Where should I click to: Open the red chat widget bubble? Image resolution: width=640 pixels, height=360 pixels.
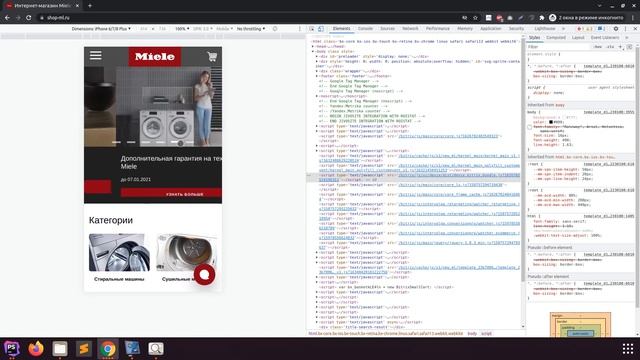(204, 274)
